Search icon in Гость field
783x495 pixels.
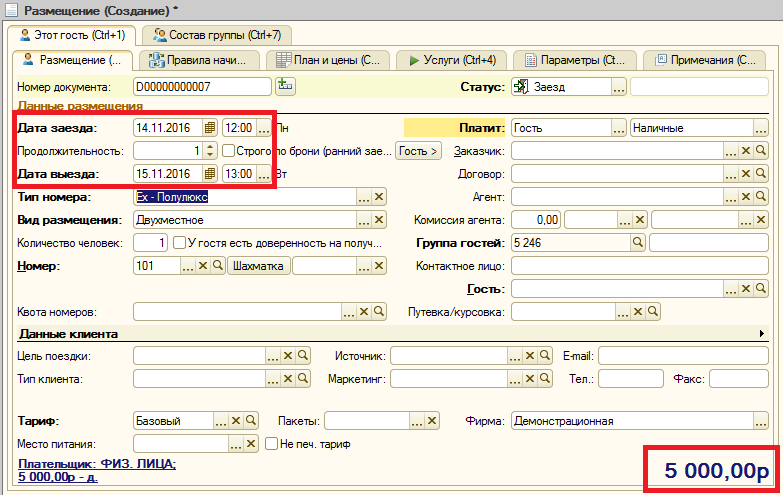(761, 289)
